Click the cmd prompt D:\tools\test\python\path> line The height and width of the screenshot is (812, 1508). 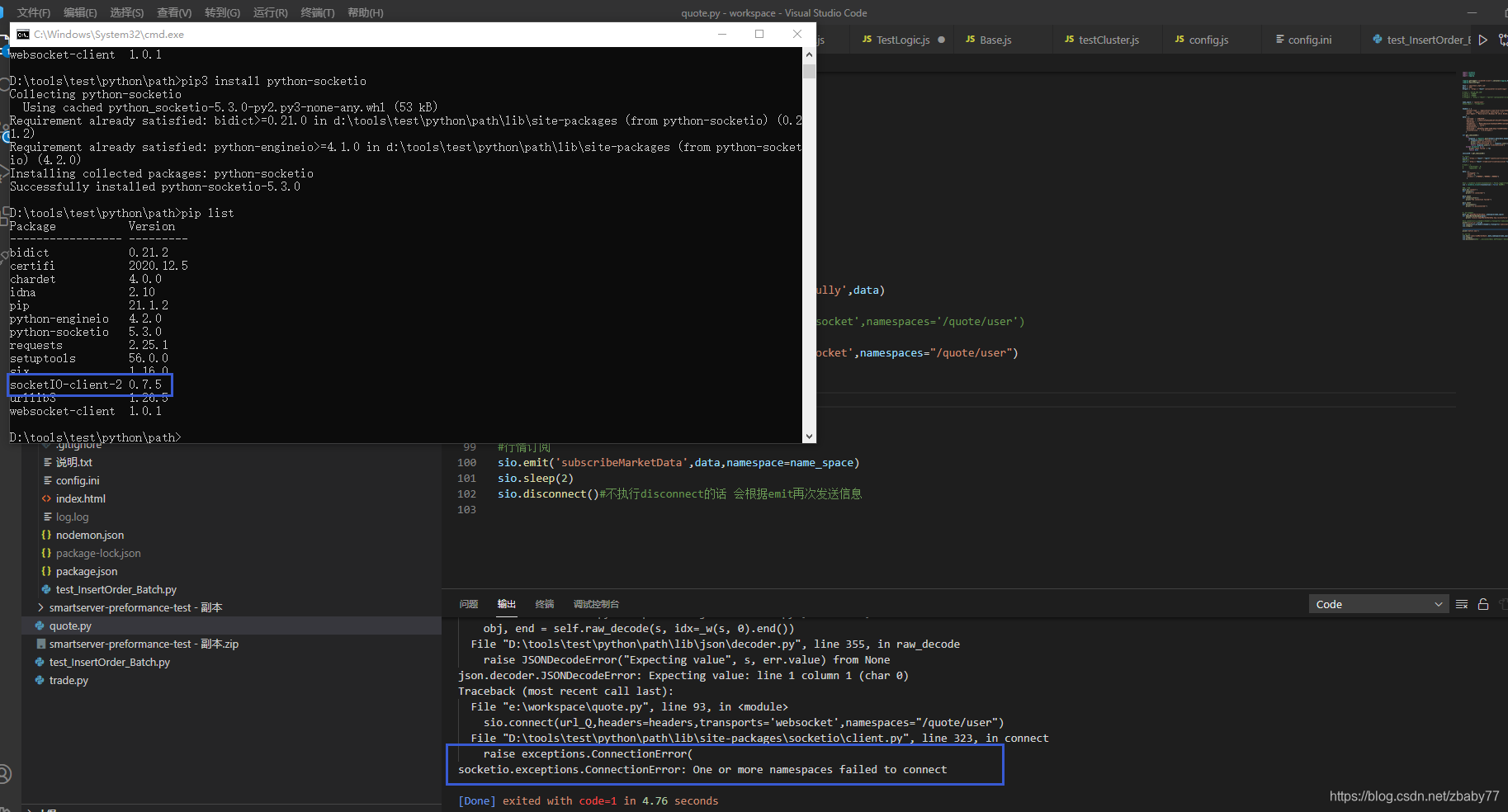95,437
